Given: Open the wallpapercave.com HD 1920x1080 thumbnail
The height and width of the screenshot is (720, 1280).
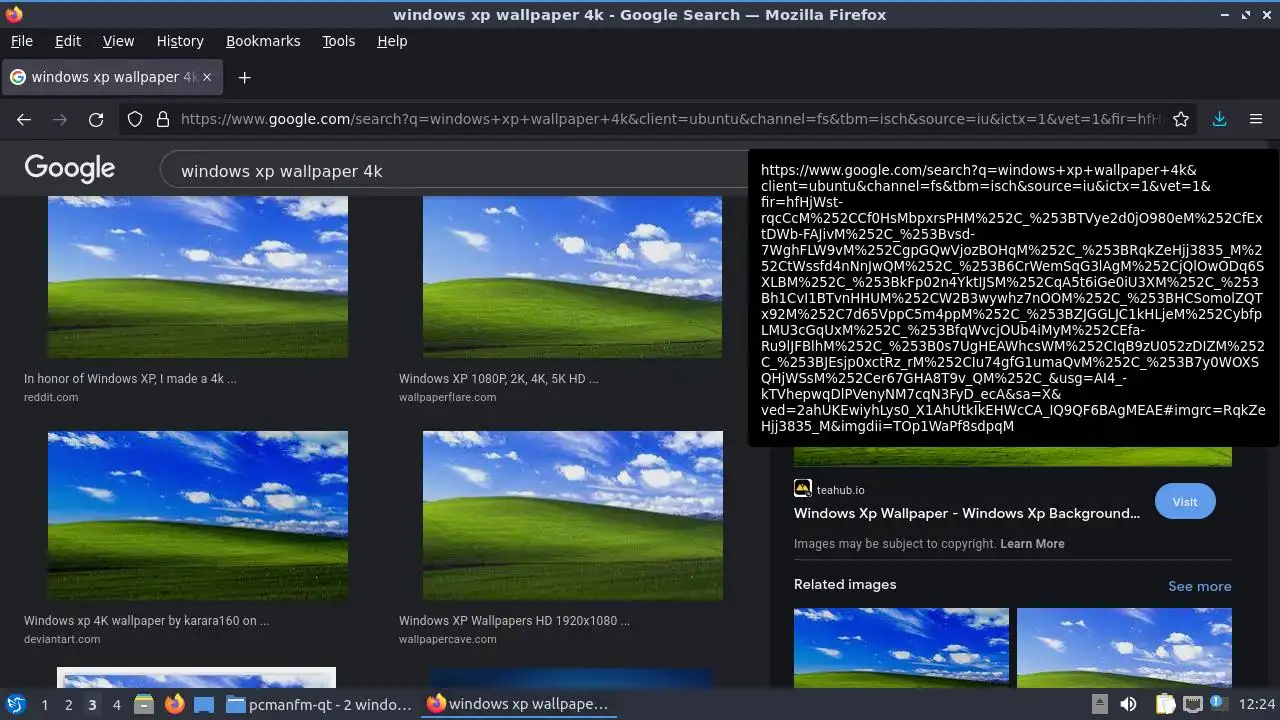Looking at the screenshot, I should tap(573, 516).
